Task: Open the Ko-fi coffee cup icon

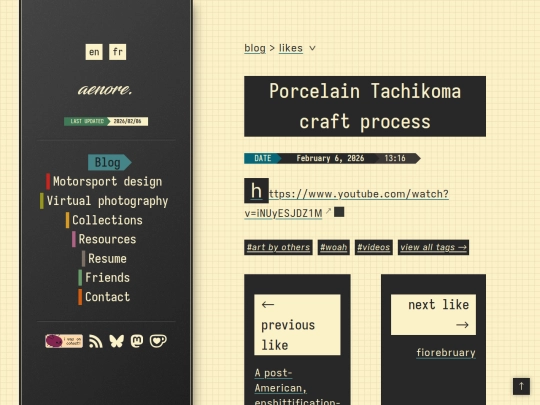Action: pos(158,341)
